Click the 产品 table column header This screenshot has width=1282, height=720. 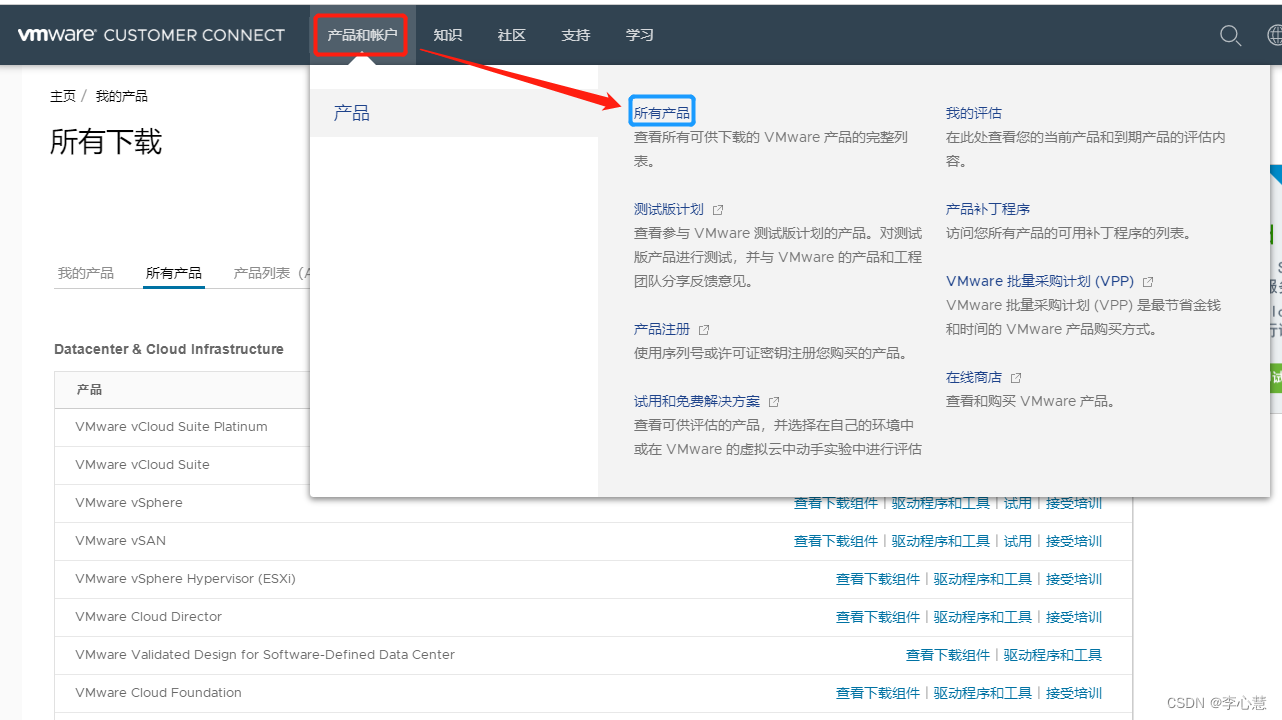(x=89, y=390)
